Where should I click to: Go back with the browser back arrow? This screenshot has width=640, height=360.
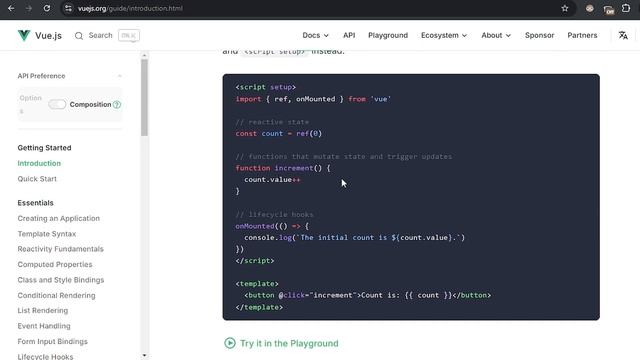(11, 8)
